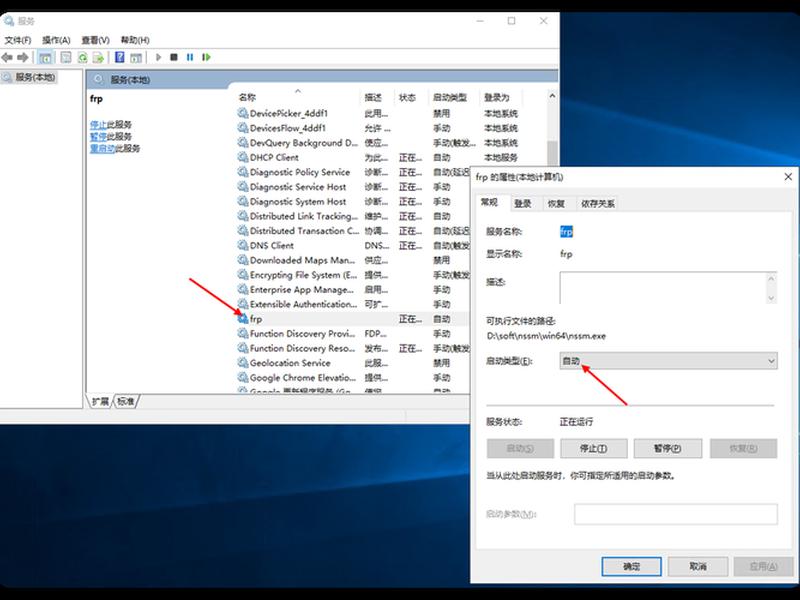Click the Back arrow in Services toolbar
The width and height of the screenshot is (800, 600).
(7, 57)
